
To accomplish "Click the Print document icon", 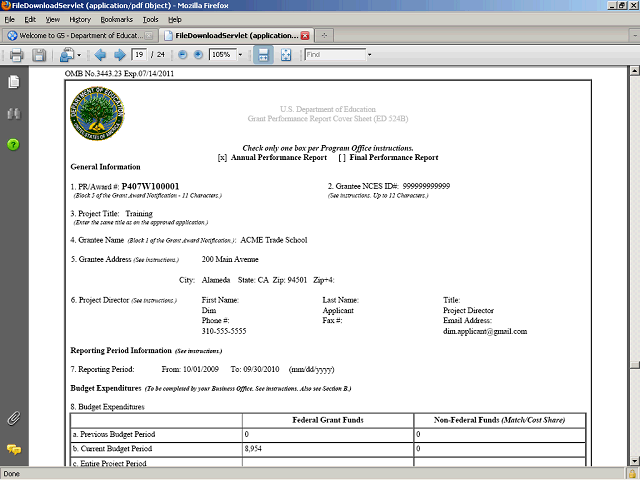I will (x=17, y=55).
